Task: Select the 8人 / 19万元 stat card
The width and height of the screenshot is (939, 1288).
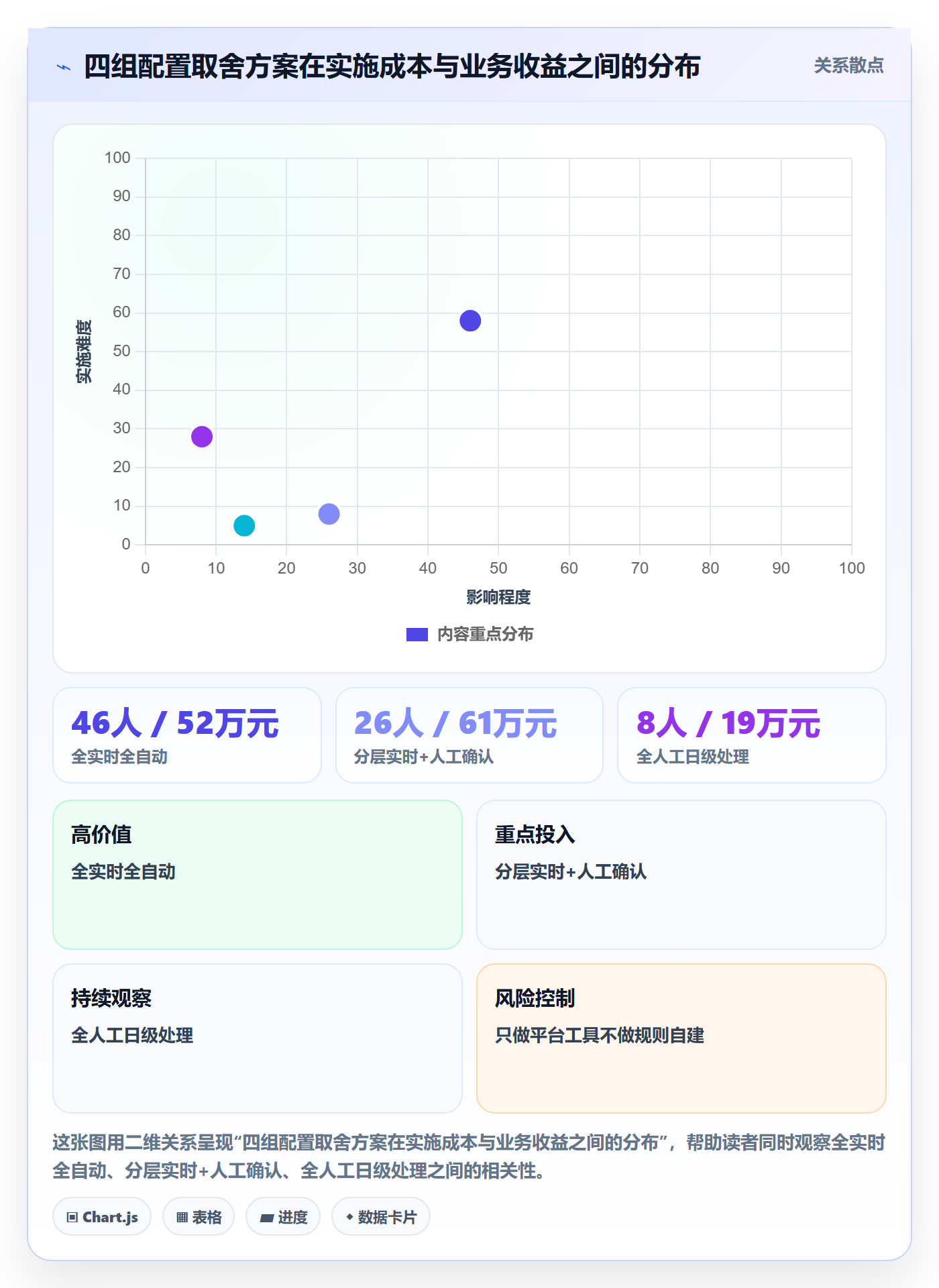Action: (752, 735)
